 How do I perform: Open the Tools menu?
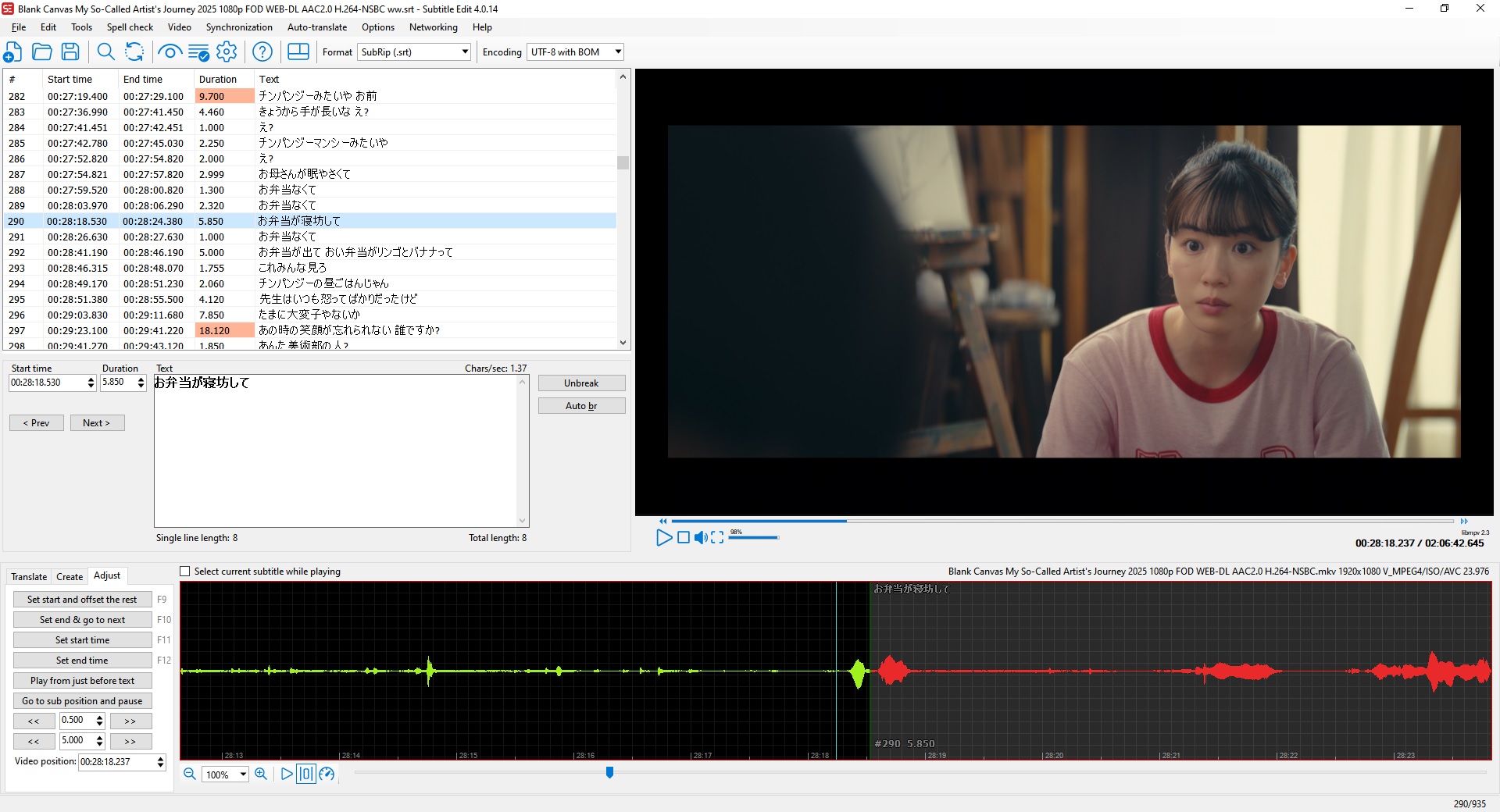pos(81,27)
